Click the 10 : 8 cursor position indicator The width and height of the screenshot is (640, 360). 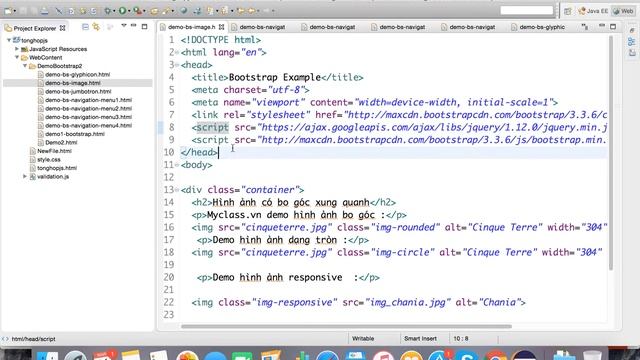coord(461,338)
